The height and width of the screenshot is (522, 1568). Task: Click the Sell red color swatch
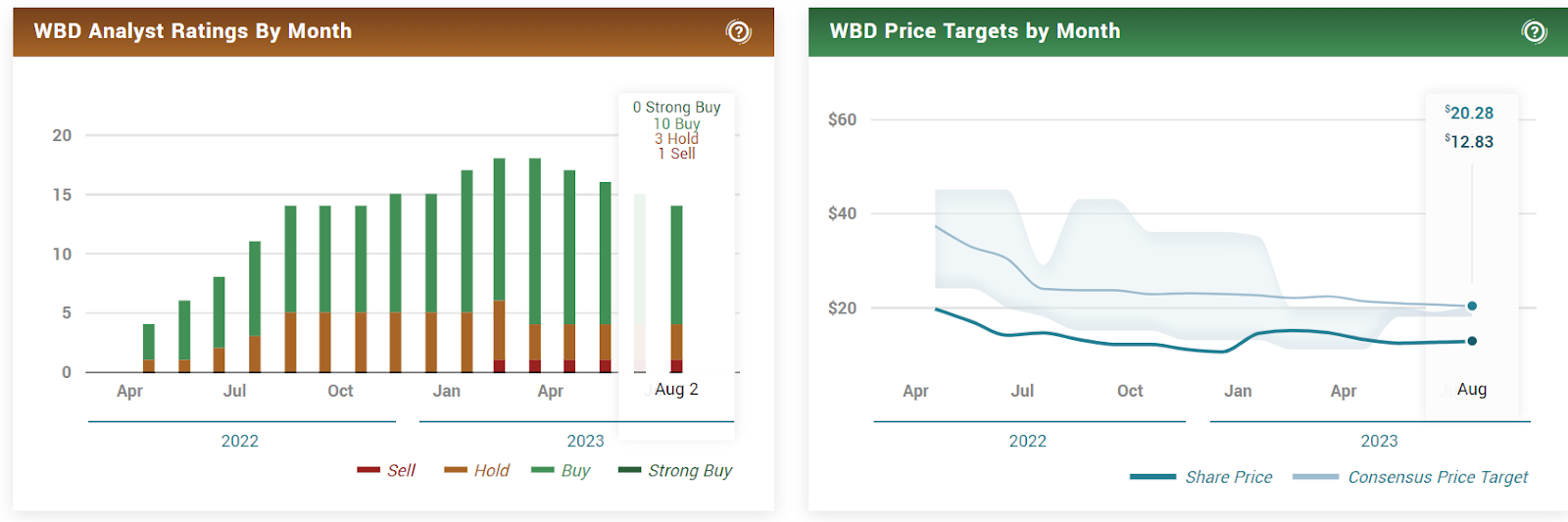tap(368, 470)
